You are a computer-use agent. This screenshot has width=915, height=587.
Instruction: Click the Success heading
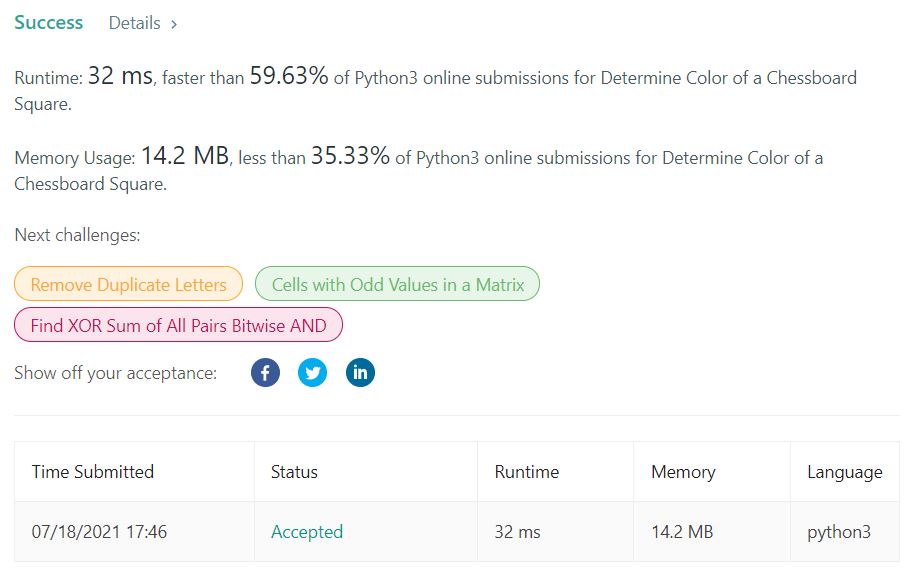click(49, 22)
